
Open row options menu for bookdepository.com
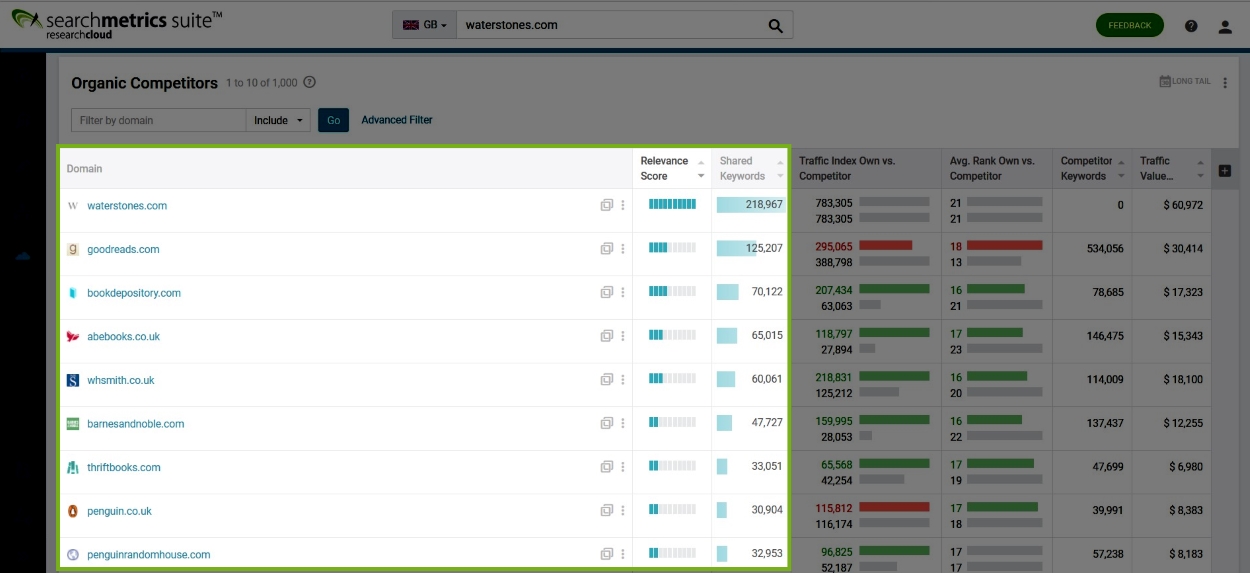coord(623,293)
